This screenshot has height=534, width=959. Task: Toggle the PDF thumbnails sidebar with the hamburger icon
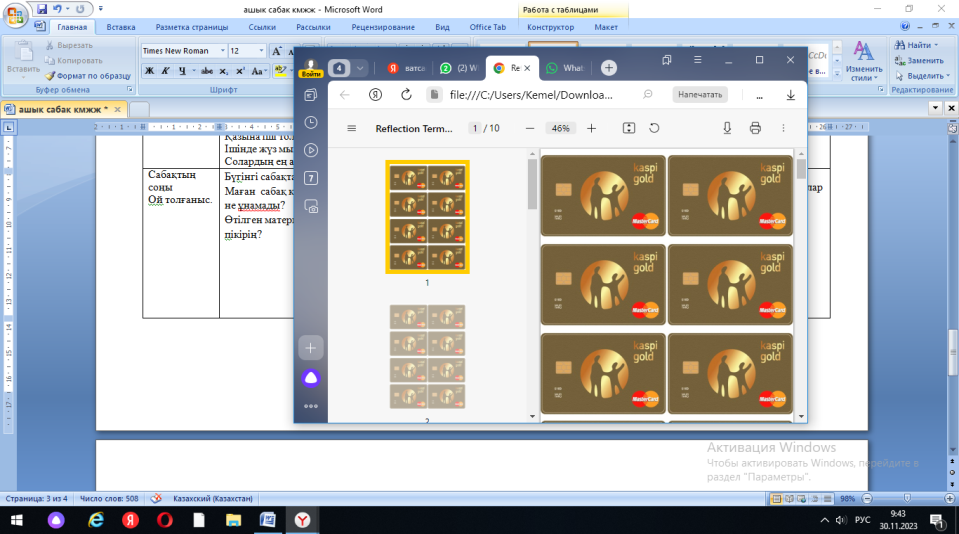pos(351,128)
